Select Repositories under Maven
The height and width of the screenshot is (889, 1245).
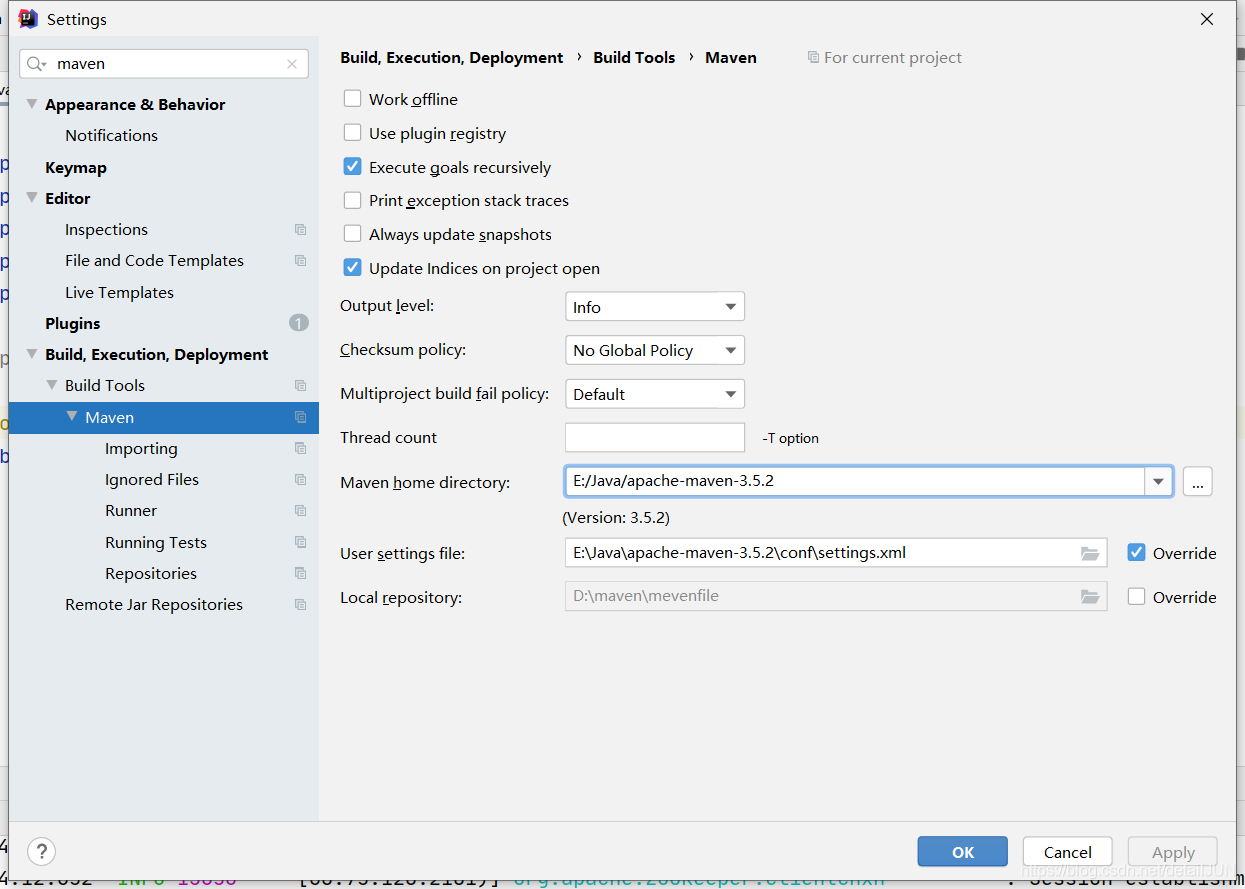151,573
